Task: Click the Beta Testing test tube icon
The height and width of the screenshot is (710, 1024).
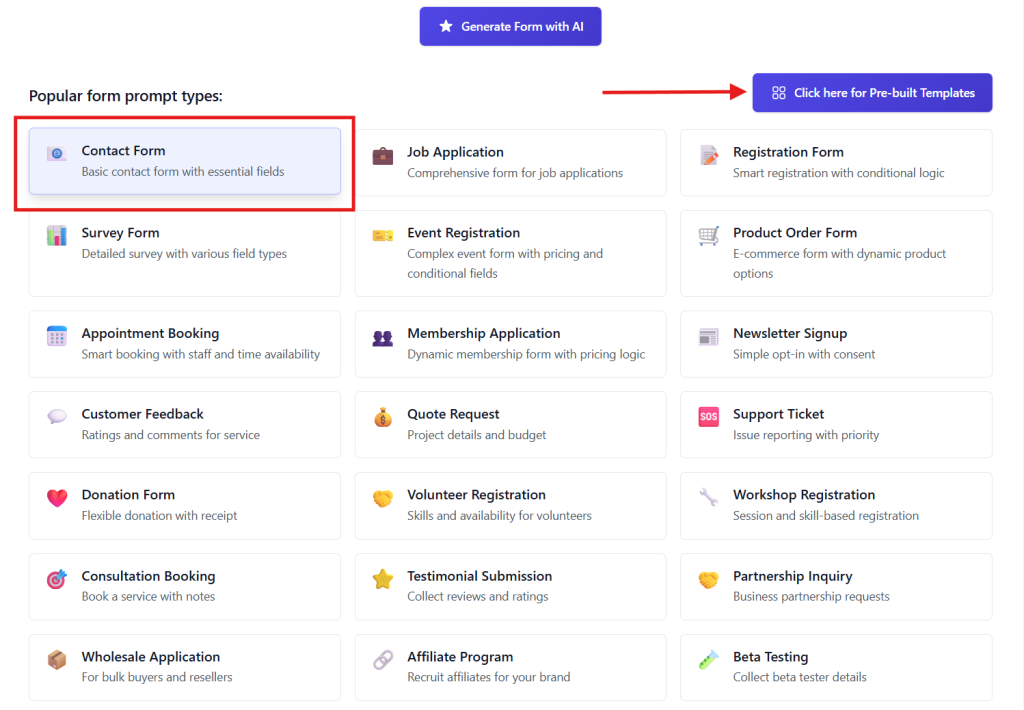Action: tap(709, 660)
